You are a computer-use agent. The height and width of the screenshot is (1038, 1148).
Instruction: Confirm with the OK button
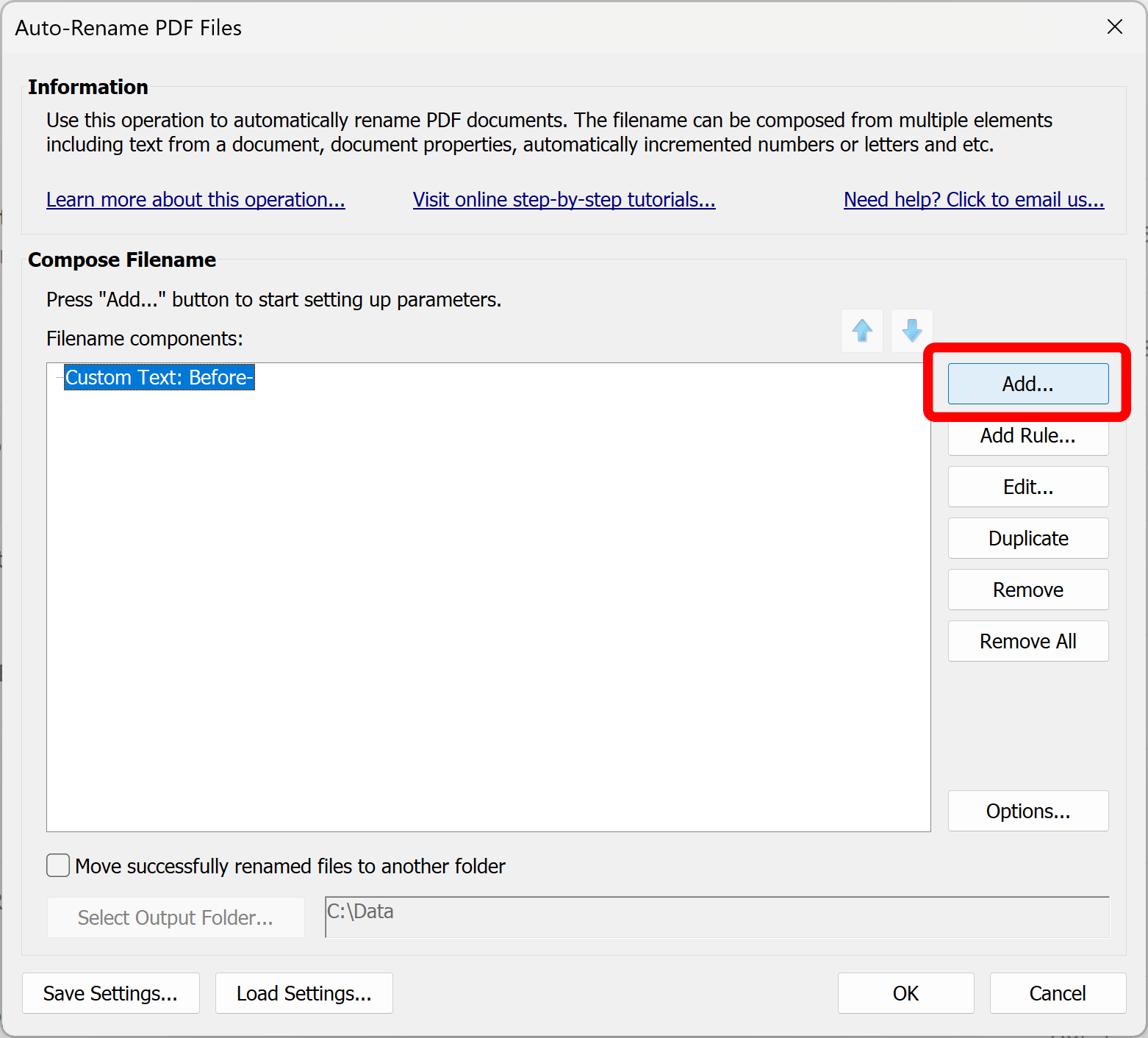(x=906, y=993)
